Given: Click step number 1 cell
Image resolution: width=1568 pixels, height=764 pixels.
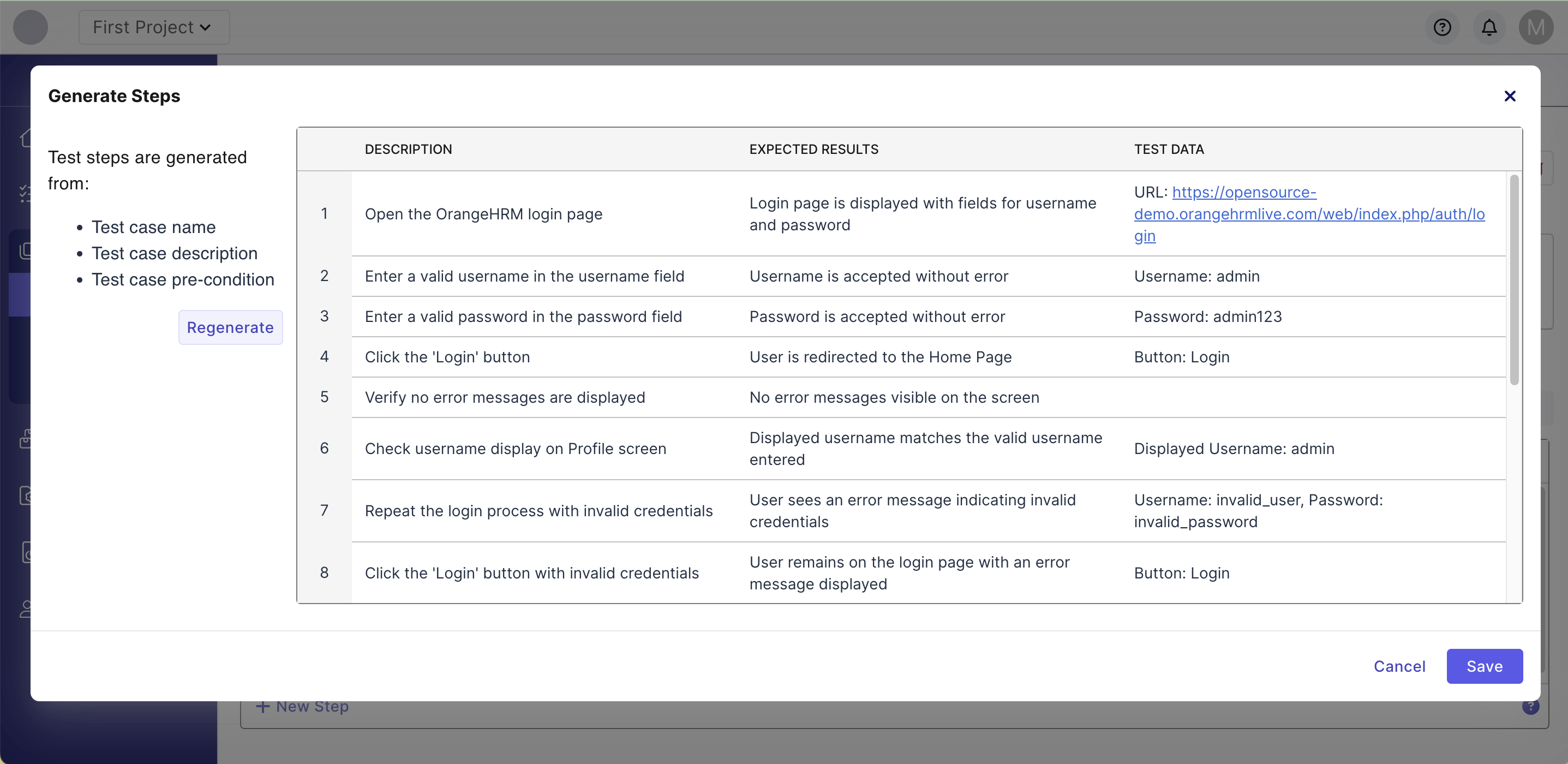Looking at the screenshot, I should pyautogui.click(x=324, y=214).
